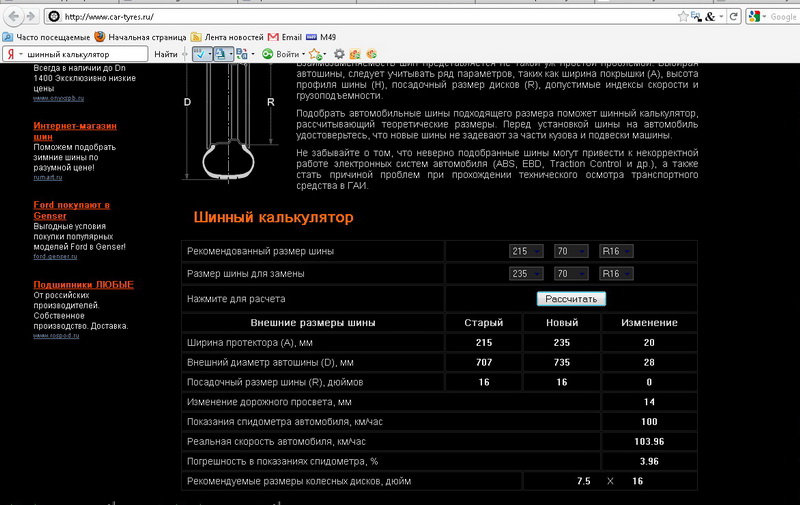The width and height of the screenshot is (800, 505).
Task: Reload the page with the refresh icon
Action: (733, 16)
